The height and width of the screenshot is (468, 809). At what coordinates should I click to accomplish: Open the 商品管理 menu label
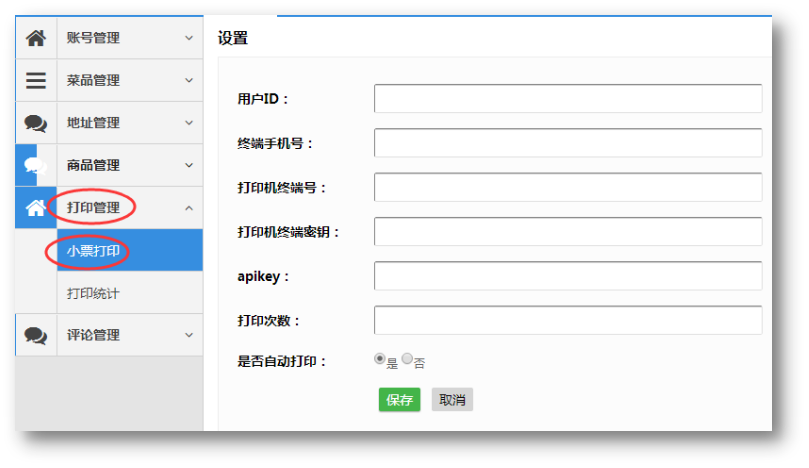pos(93,165)
